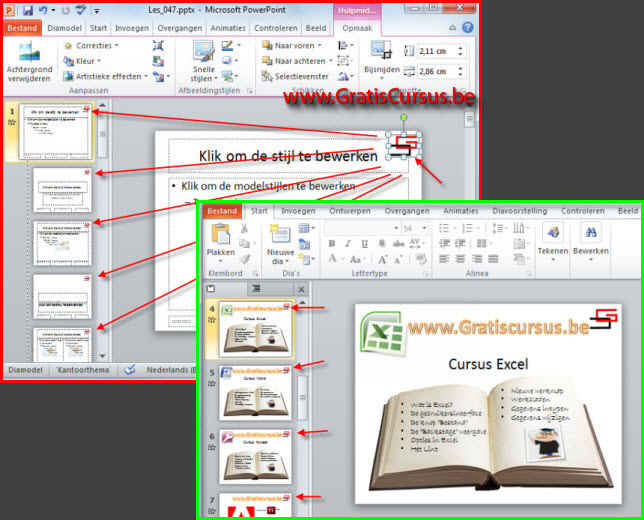This screenshot has height=520, width=644.
Task: Click the Reset slide icon in Dia's group
Action: click(304, 244)
